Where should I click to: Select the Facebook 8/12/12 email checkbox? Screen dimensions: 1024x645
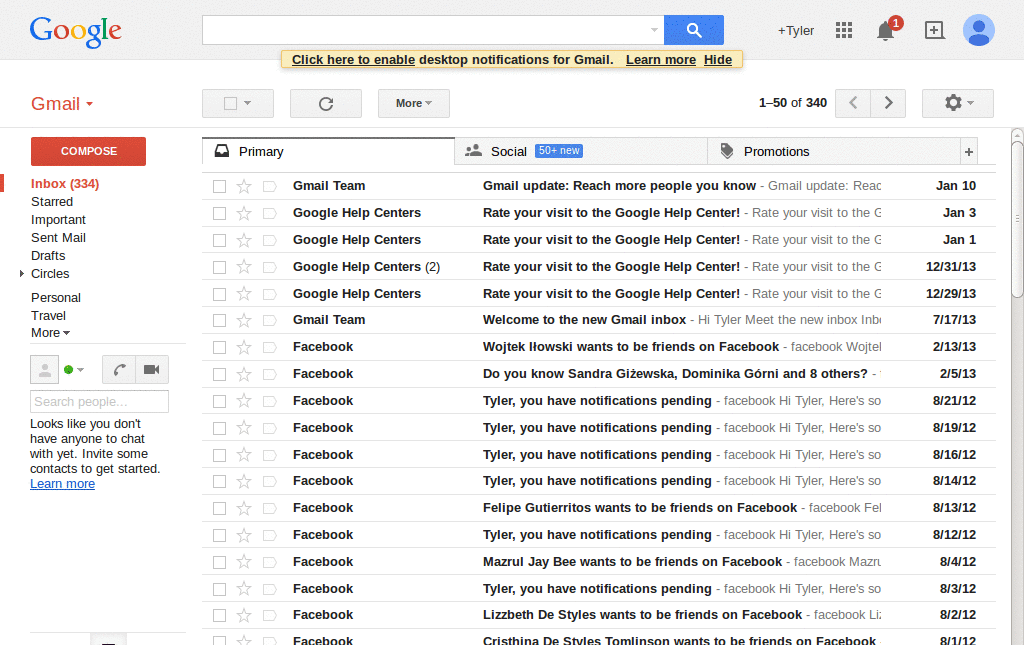(x=219, y=535)
